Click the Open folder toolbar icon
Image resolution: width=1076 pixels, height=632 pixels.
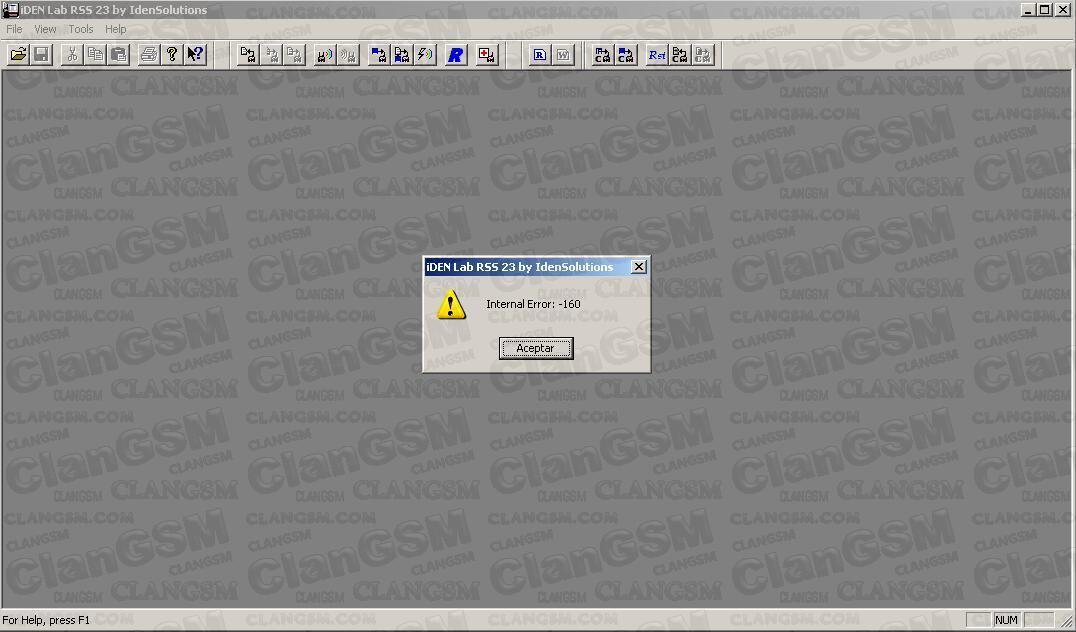pos(19,55)
